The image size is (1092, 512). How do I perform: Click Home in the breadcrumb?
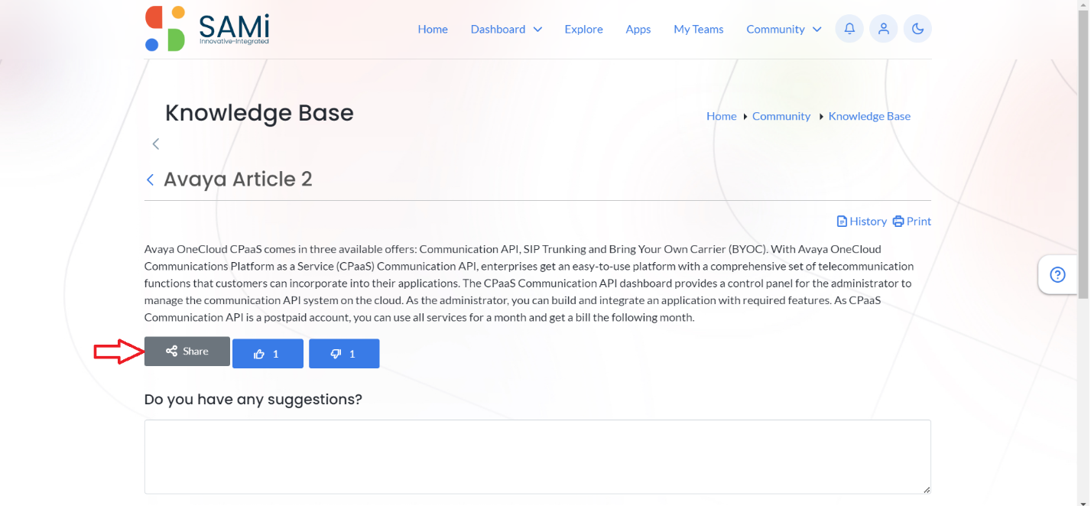(721, 116)
